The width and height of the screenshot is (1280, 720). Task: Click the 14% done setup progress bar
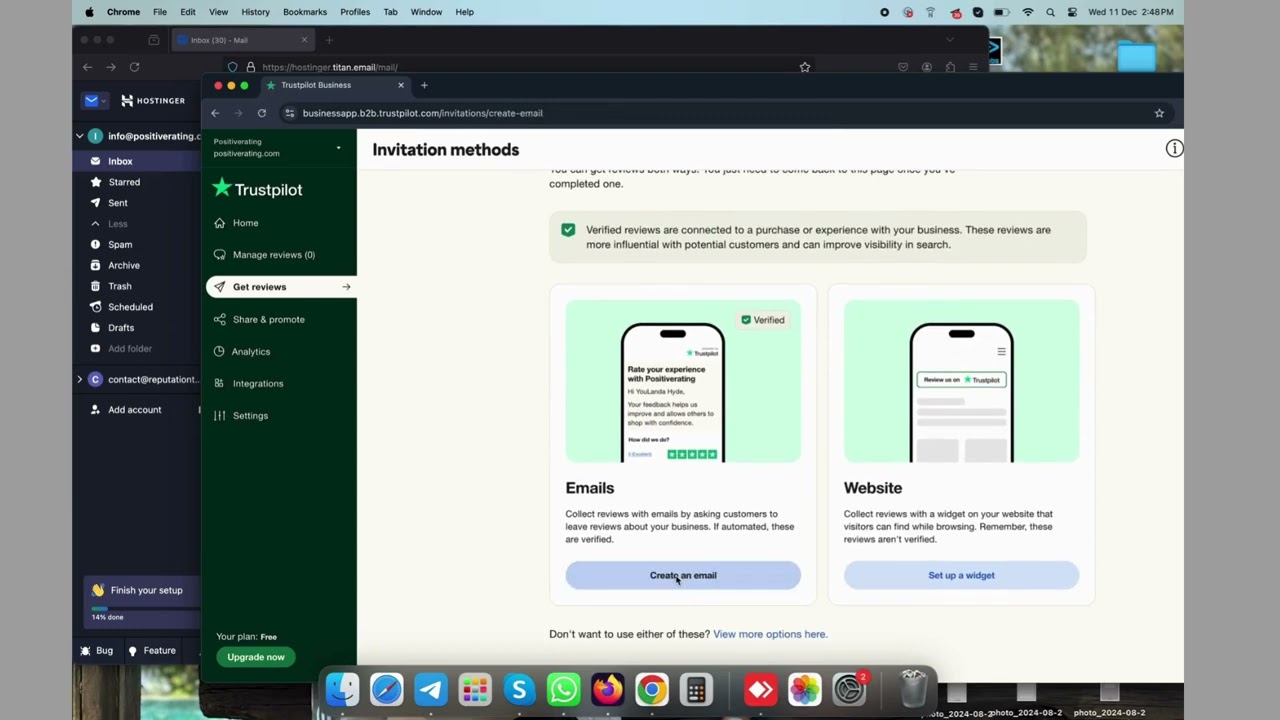[x=143, y=608]
